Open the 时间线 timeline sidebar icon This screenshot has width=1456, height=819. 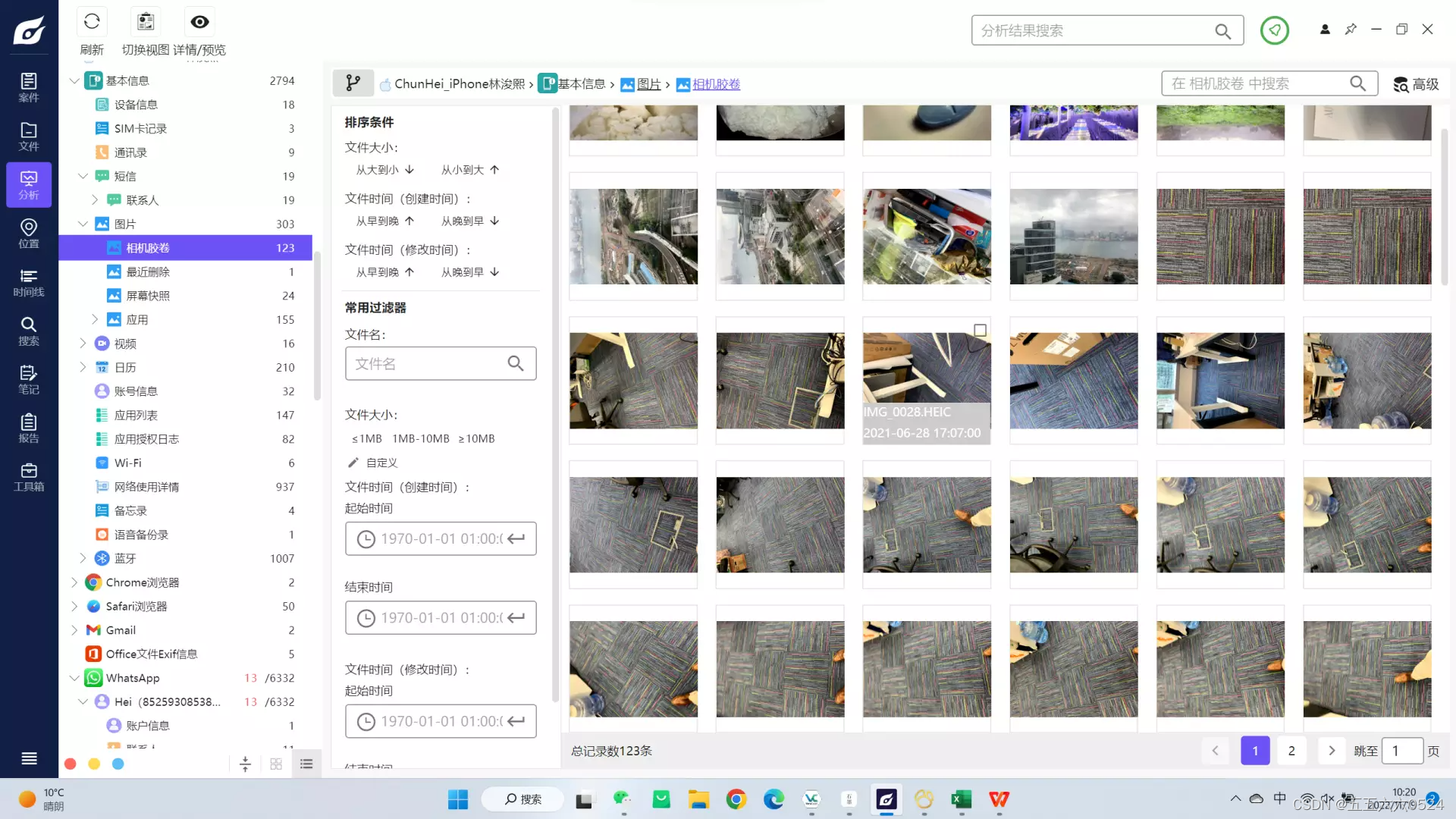point(29,282)
